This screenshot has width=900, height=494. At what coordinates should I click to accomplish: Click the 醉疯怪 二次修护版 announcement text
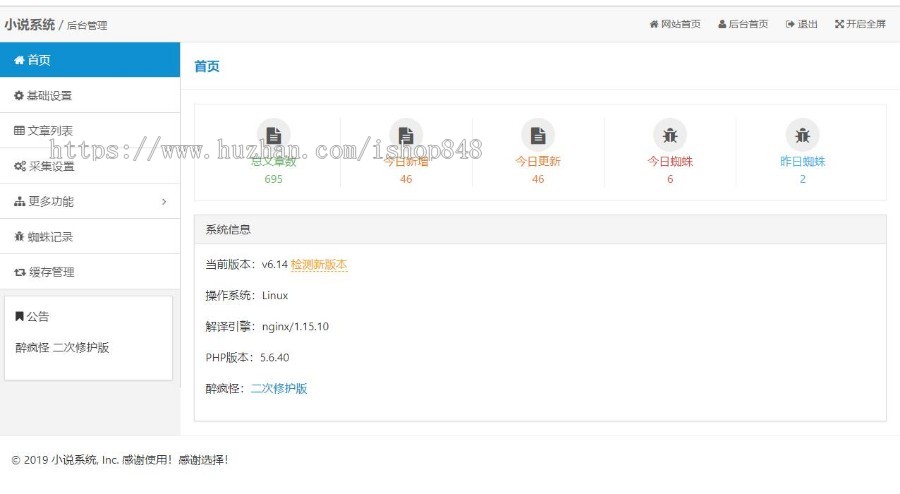62,347
